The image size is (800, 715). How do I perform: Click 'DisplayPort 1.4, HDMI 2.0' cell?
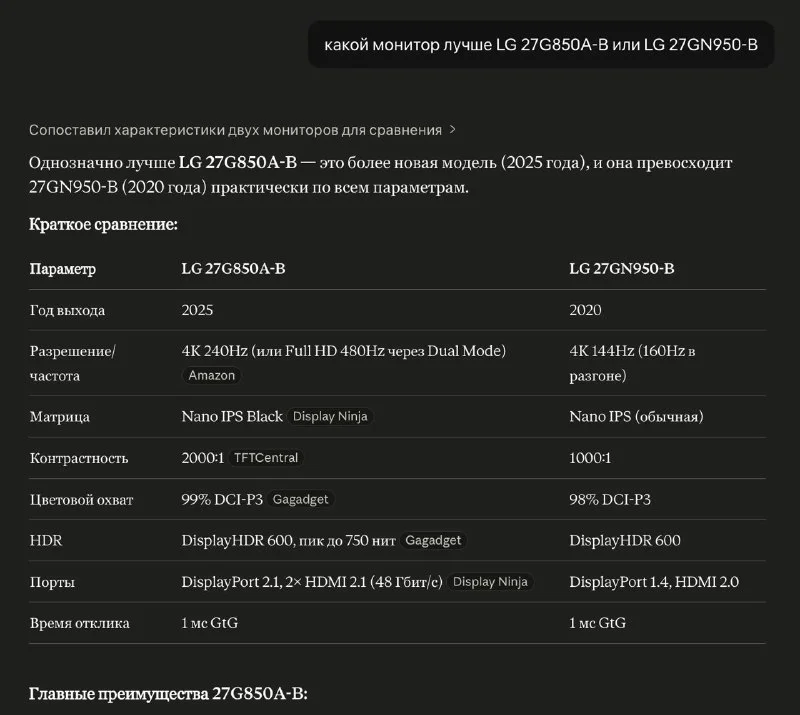click(654, 582)
